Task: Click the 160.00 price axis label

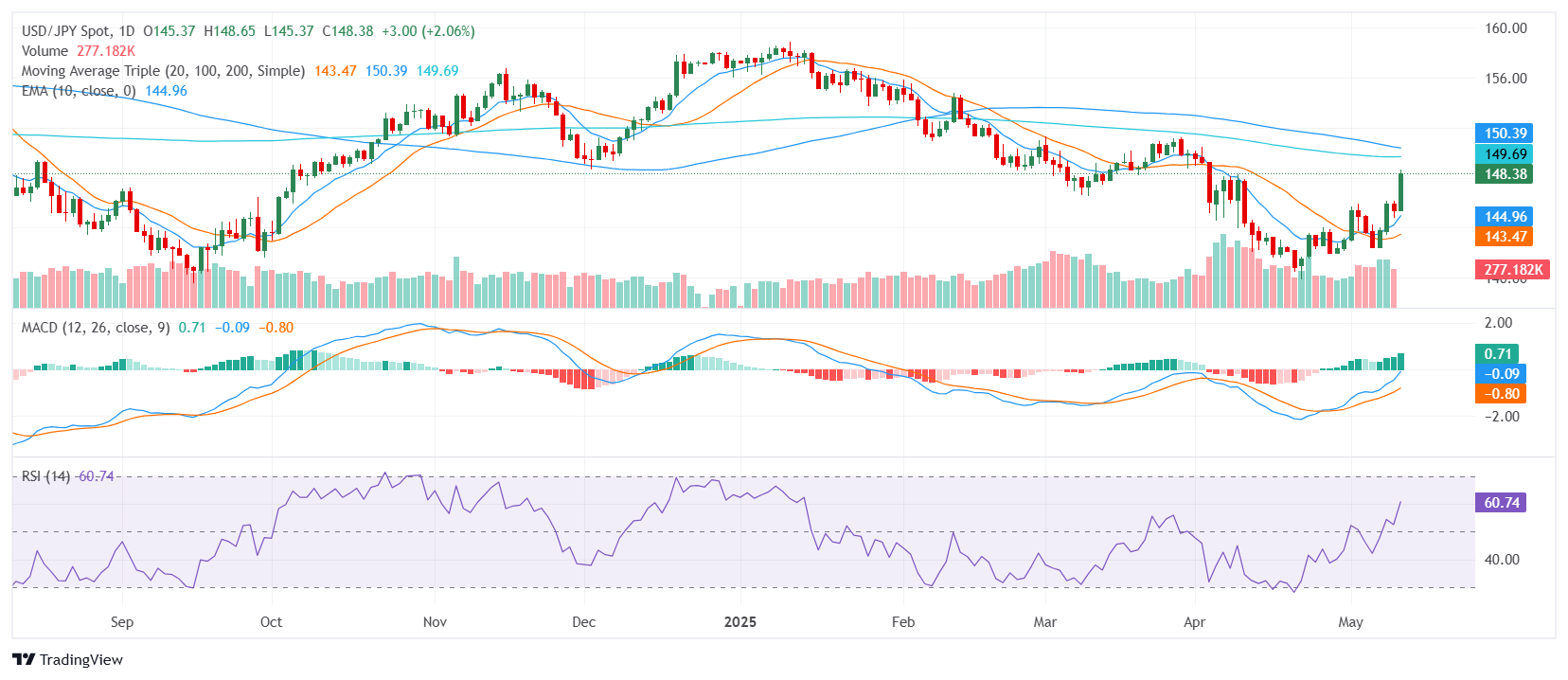Action: pos(1505,28)
